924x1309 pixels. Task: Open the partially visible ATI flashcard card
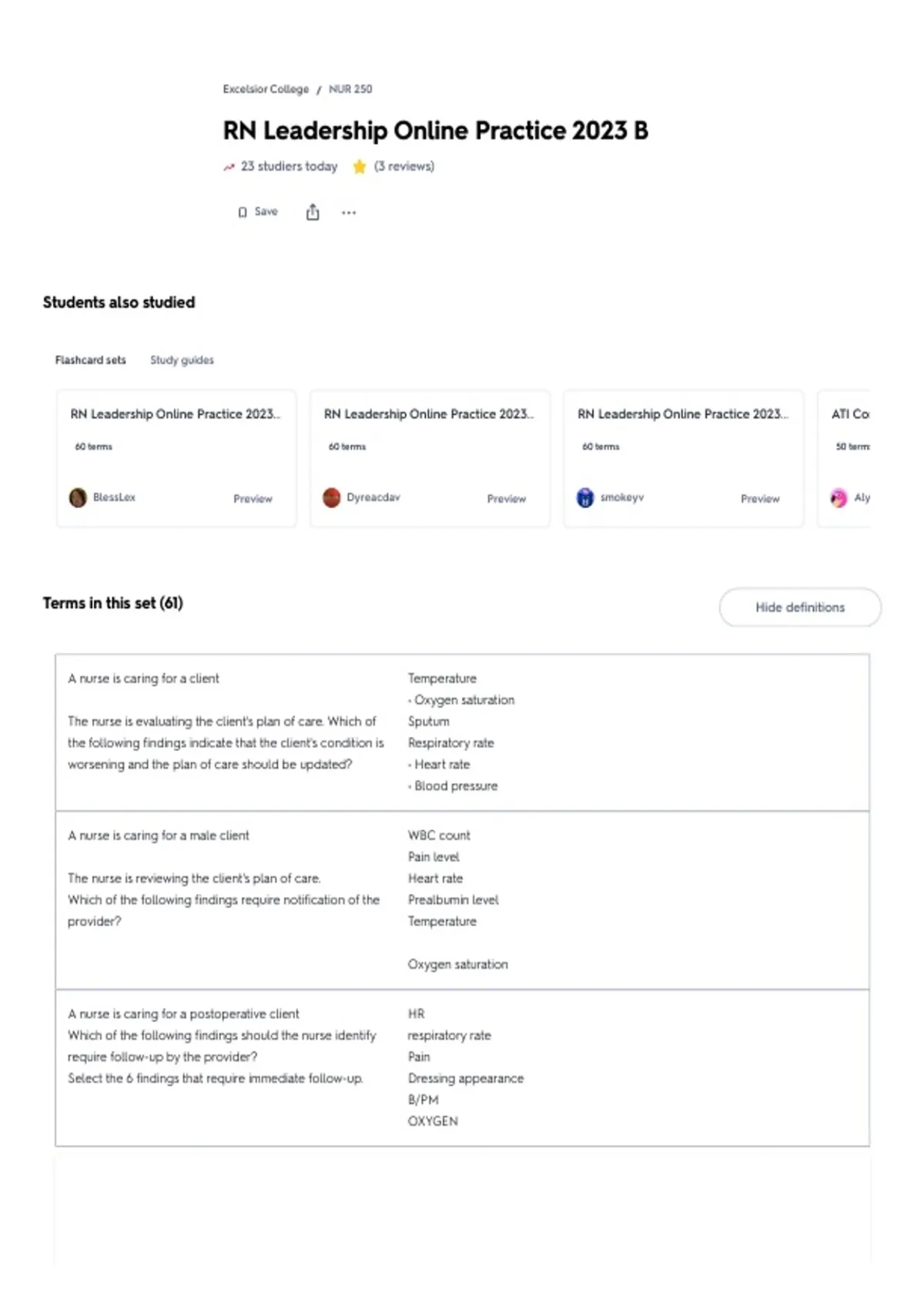[x=844, y=459]
